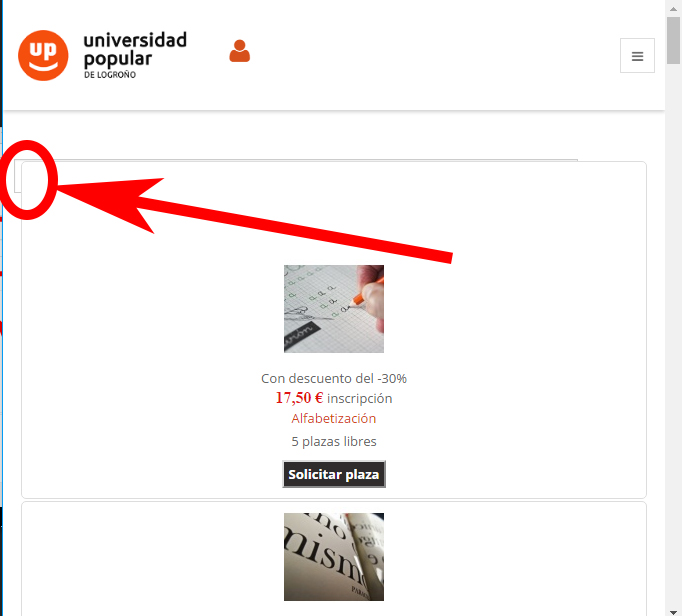Screen dimensions: 682x616
Task: Click the 'Solicitar plaza' button
Action: tap(334, 474)
